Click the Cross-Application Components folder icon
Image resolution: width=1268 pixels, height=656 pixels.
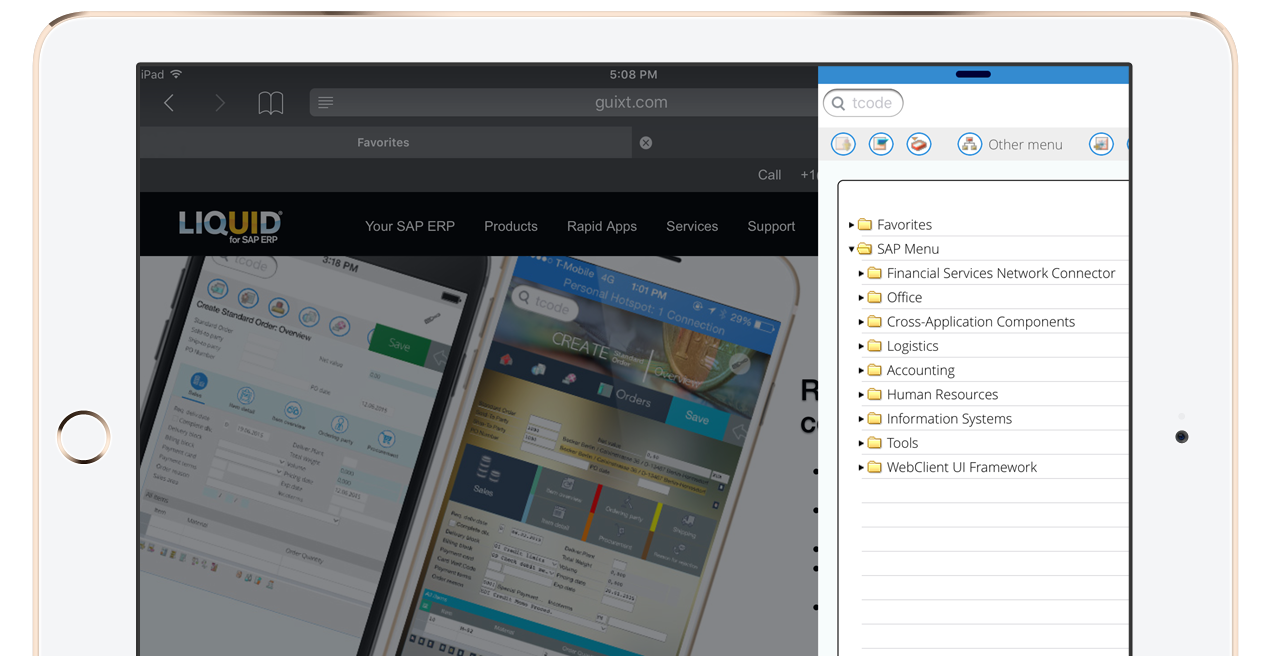(x=875, y=322)
